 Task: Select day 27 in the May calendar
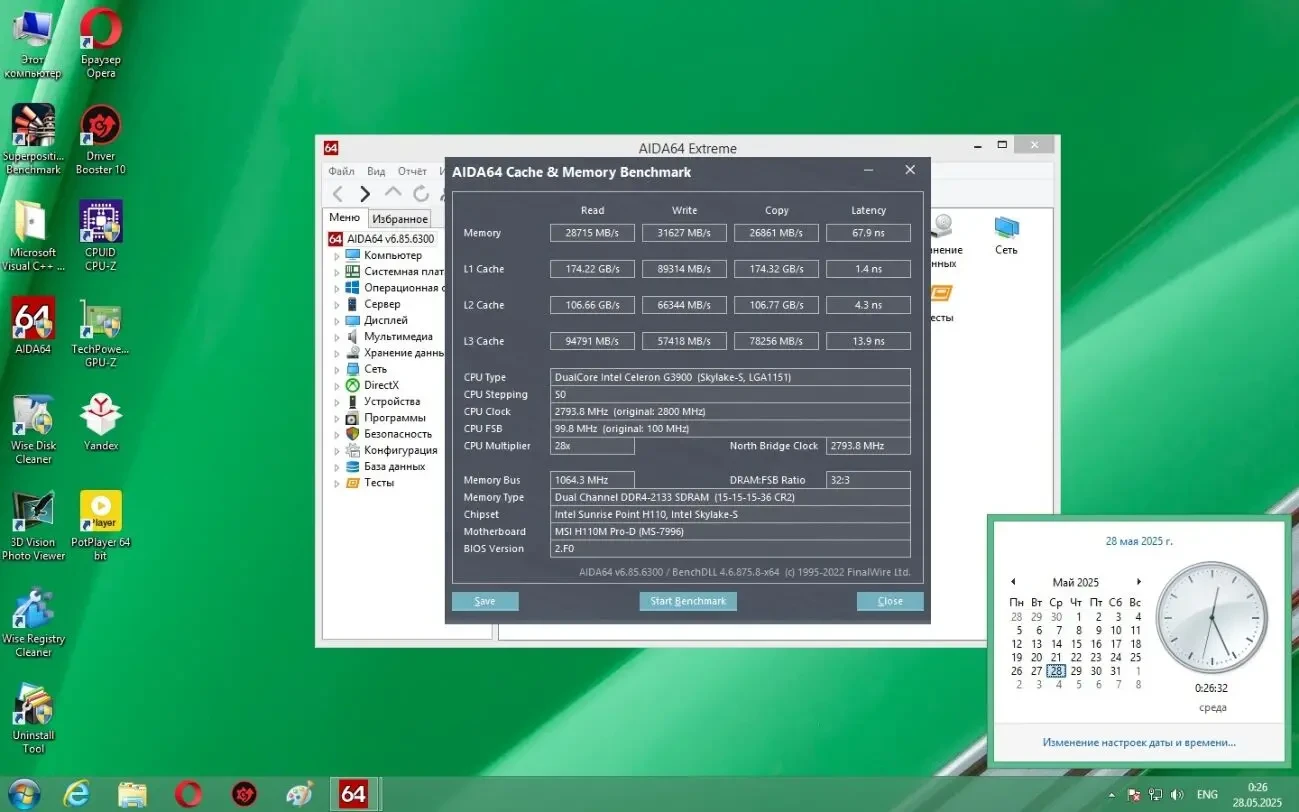pyautogui.click(x=1036, y=671)
